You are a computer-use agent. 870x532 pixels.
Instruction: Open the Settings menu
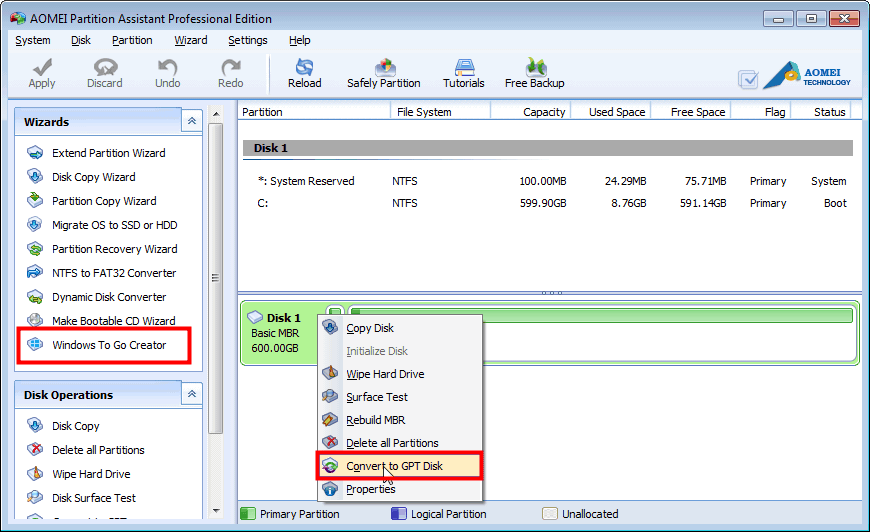(x=247, y=40)
